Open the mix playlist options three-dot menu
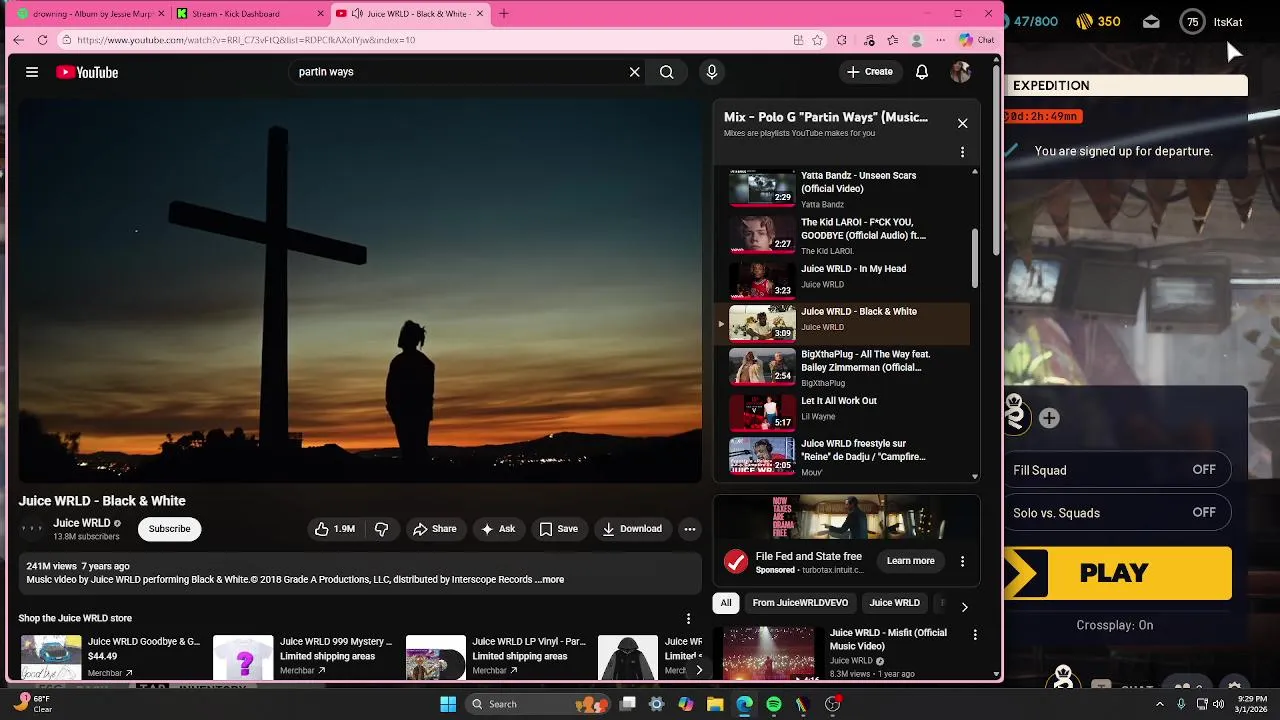Image resolution: width=1280 pixels, height=720 pixels. coord(962,152)
